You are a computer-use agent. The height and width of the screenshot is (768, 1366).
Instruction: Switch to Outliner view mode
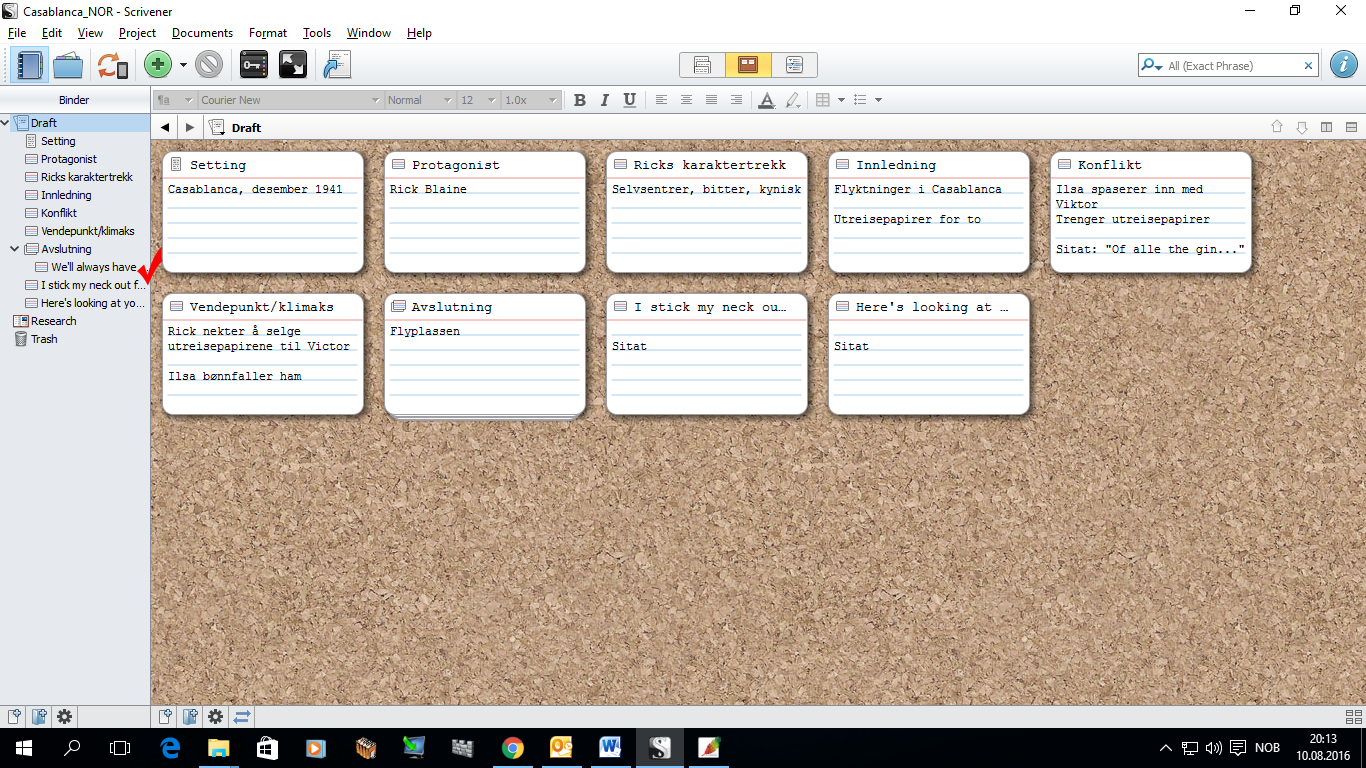pos(793,64)
